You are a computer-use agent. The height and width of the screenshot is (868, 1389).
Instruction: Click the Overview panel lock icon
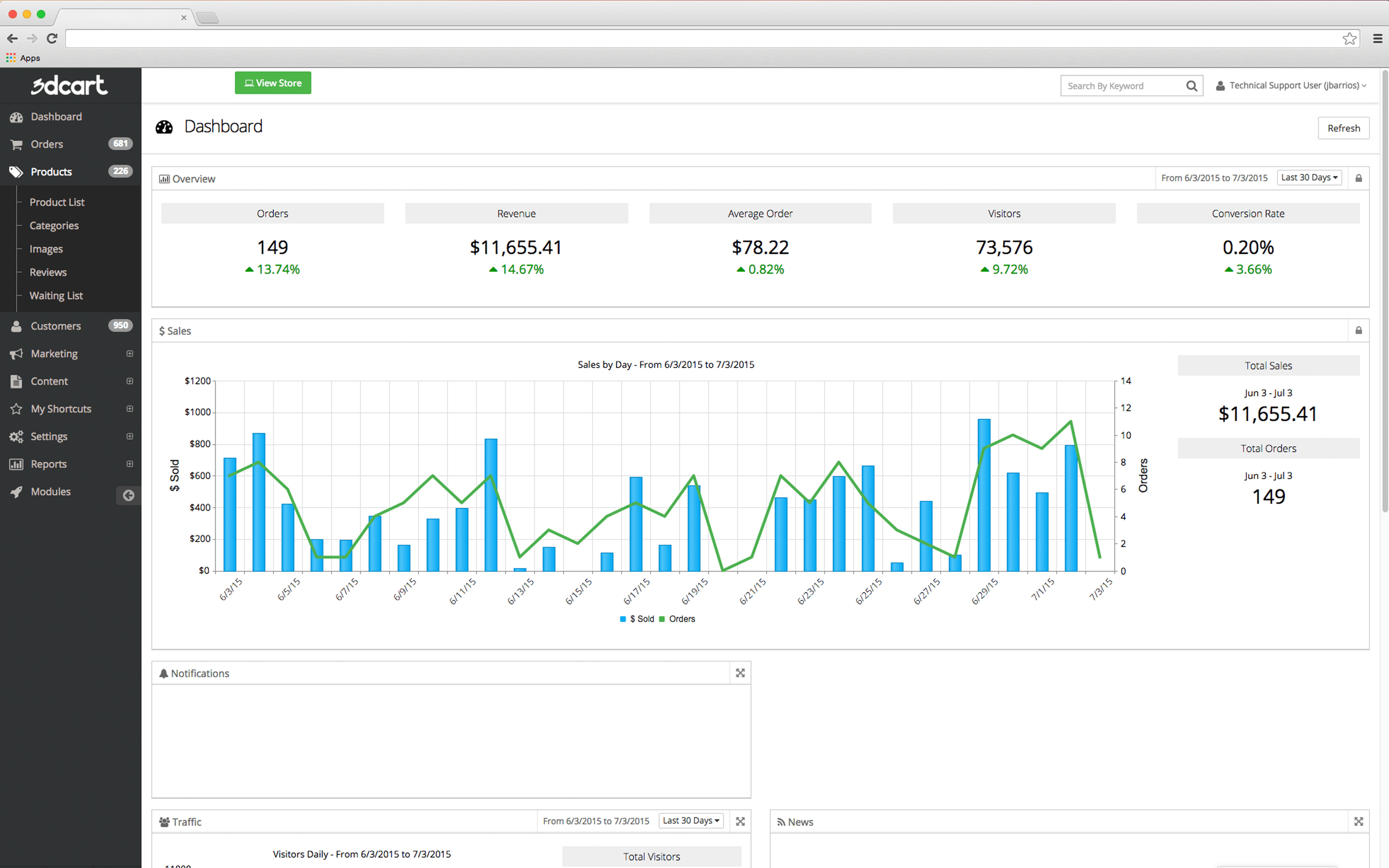point(1359,178)
